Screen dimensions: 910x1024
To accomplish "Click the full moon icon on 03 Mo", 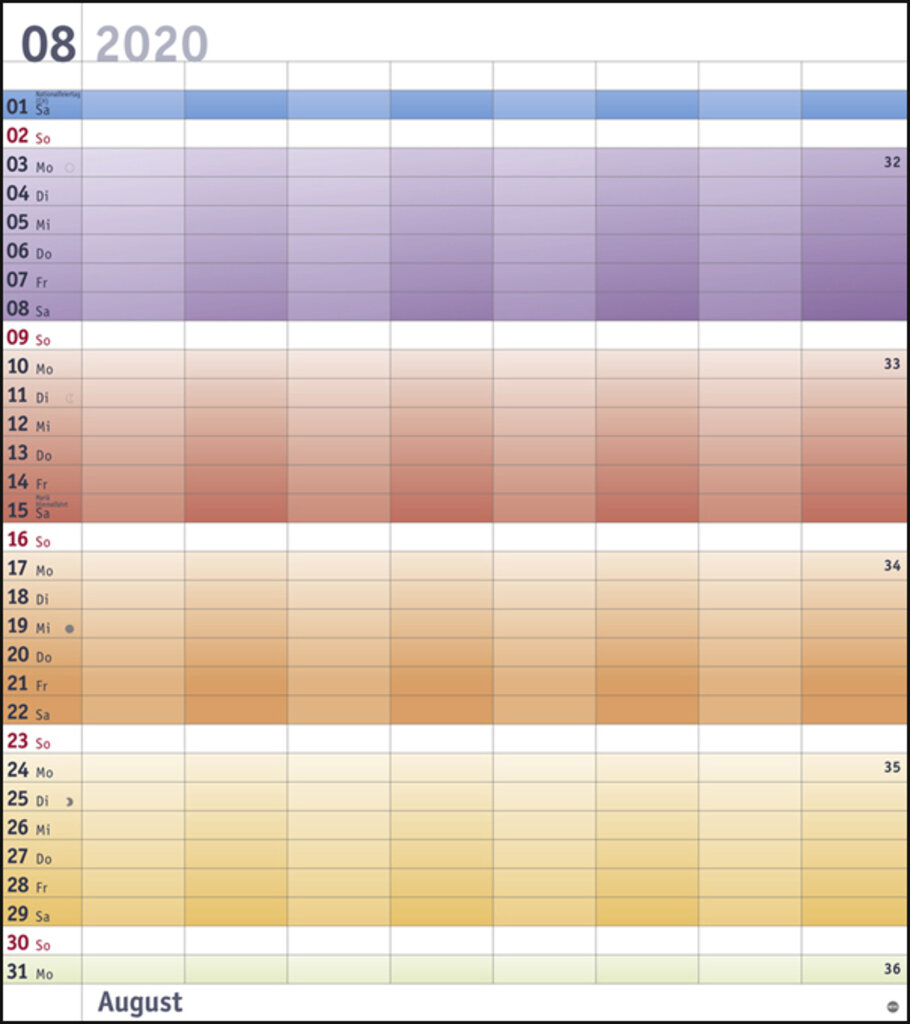I will (69, 168).
